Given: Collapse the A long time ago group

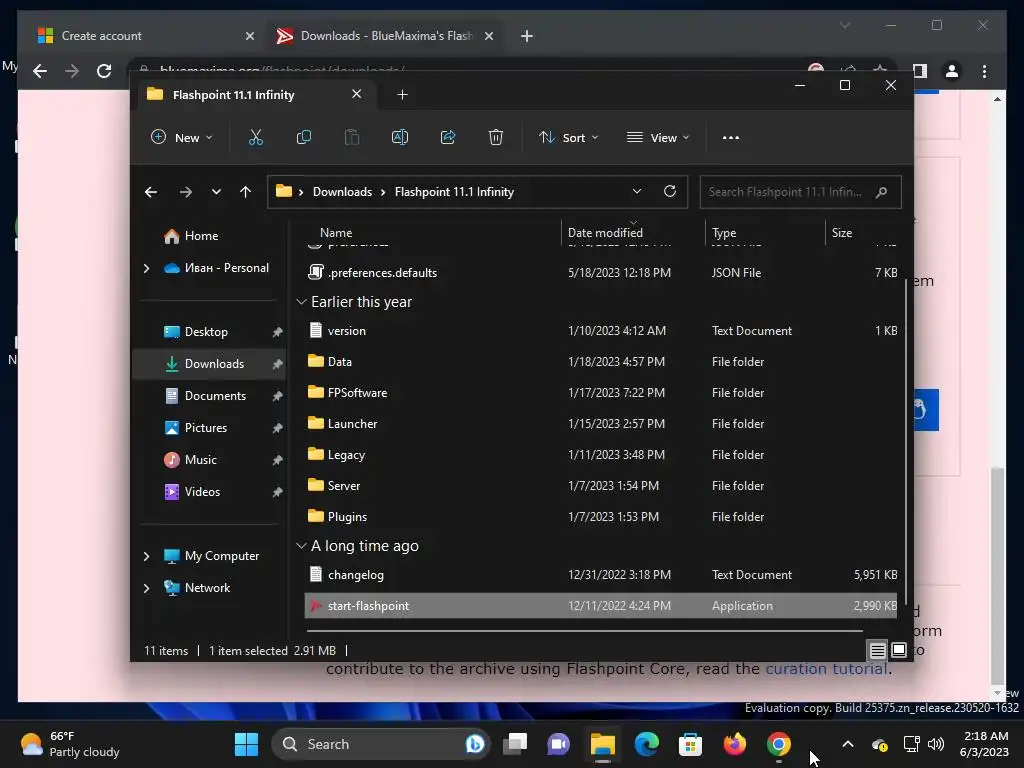Looking at the screenshot, I should pos(301,546).
